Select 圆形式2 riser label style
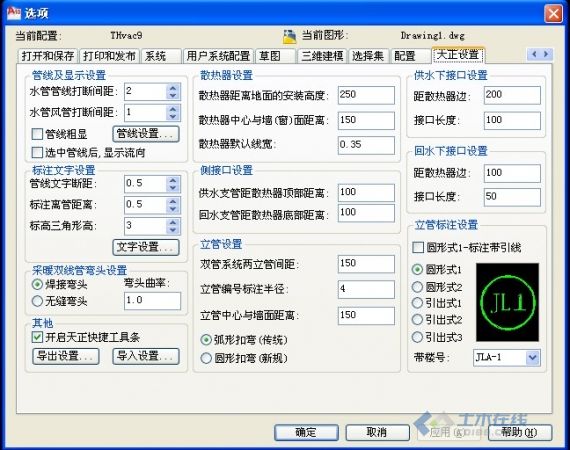Screen dimensions: 570x450 (417, 287)
